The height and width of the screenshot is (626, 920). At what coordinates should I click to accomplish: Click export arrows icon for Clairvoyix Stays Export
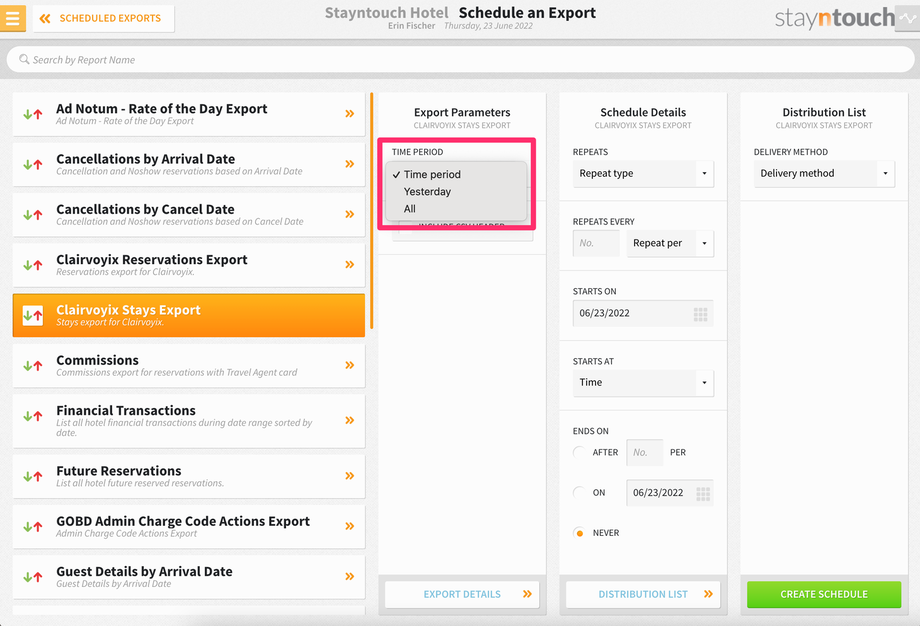pyautogui.click(x=33, y=316)
